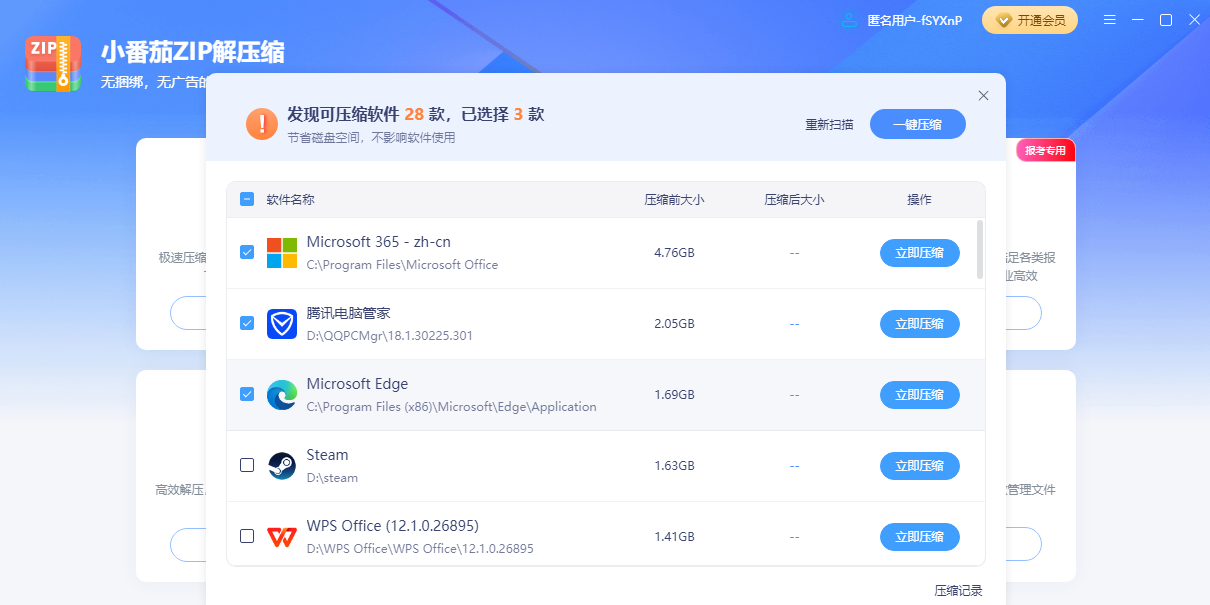Click 立即压缩 for Microsoft 365
The image size is (1210, 605).
pos(920,253)
